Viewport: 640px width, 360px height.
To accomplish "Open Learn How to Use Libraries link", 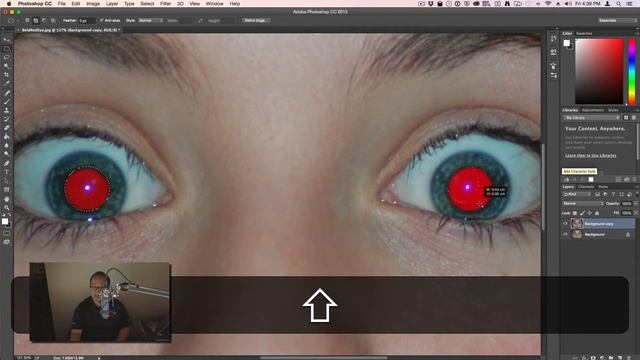I will (591, 156).
